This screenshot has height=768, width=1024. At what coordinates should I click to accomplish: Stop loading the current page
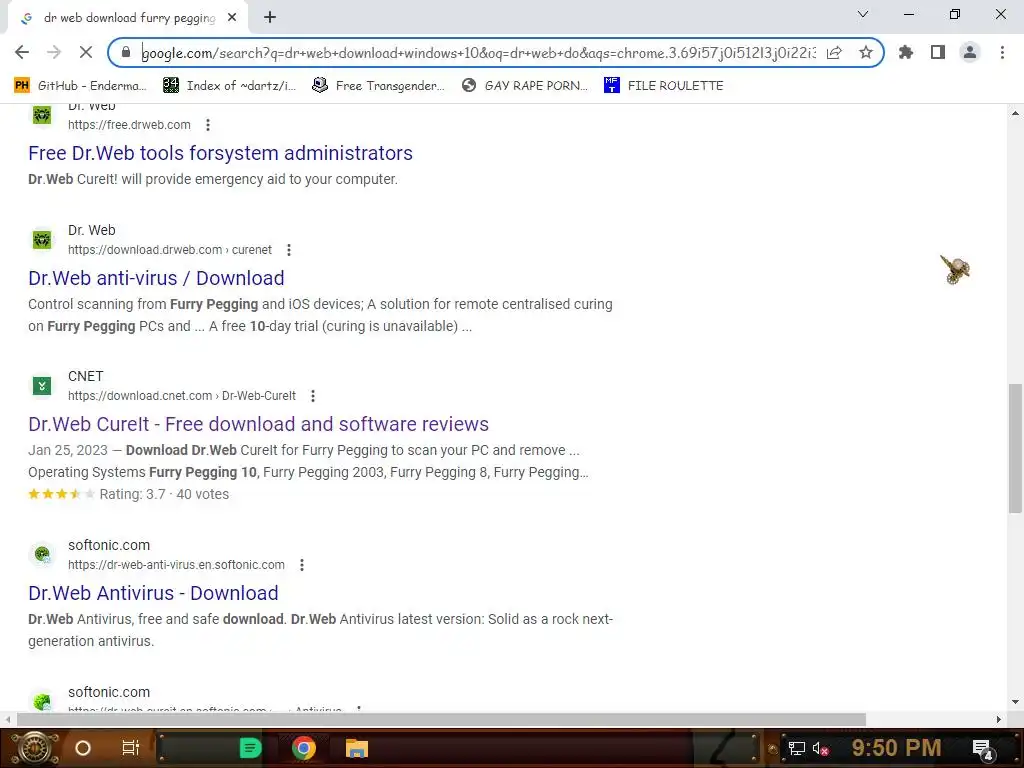86,52
